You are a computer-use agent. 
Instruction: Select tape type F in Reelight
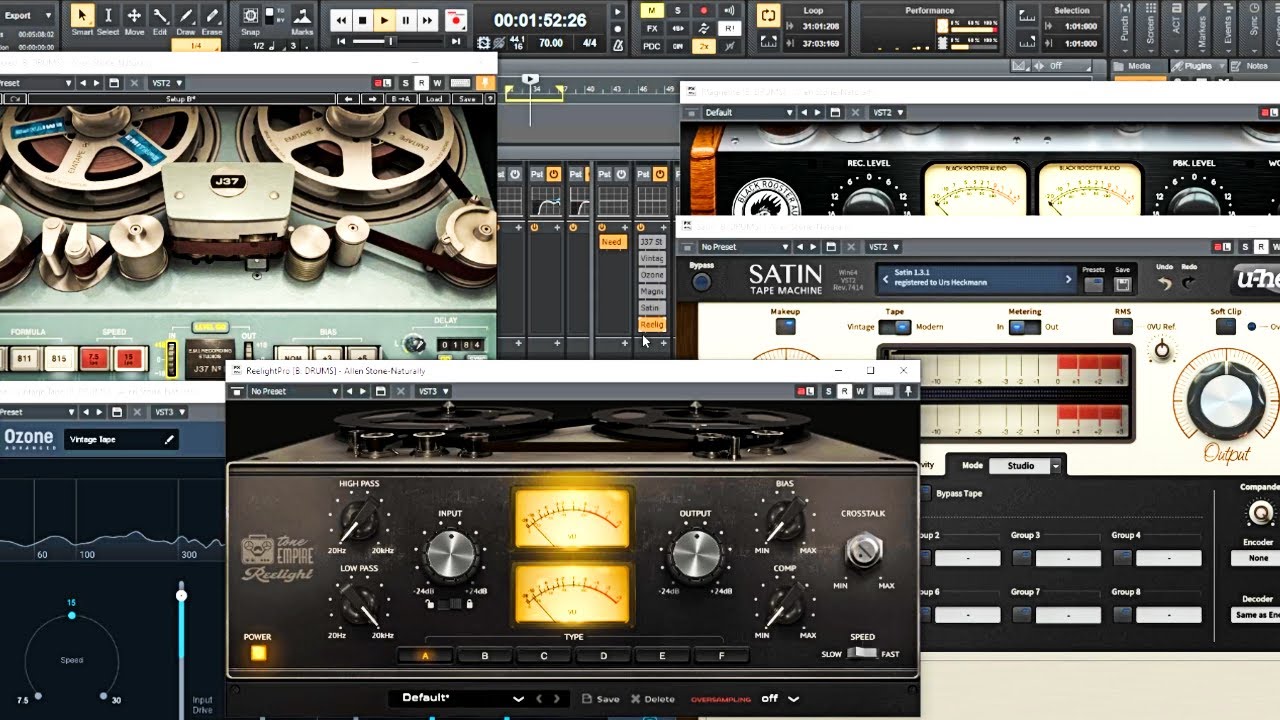(722, 656)
